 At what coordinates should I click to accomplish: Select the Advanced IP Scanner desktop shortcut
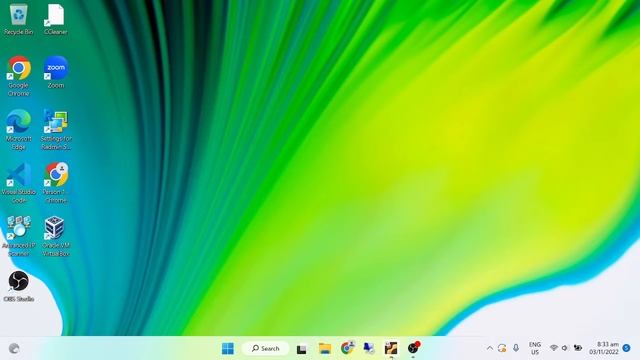[18, 237]
